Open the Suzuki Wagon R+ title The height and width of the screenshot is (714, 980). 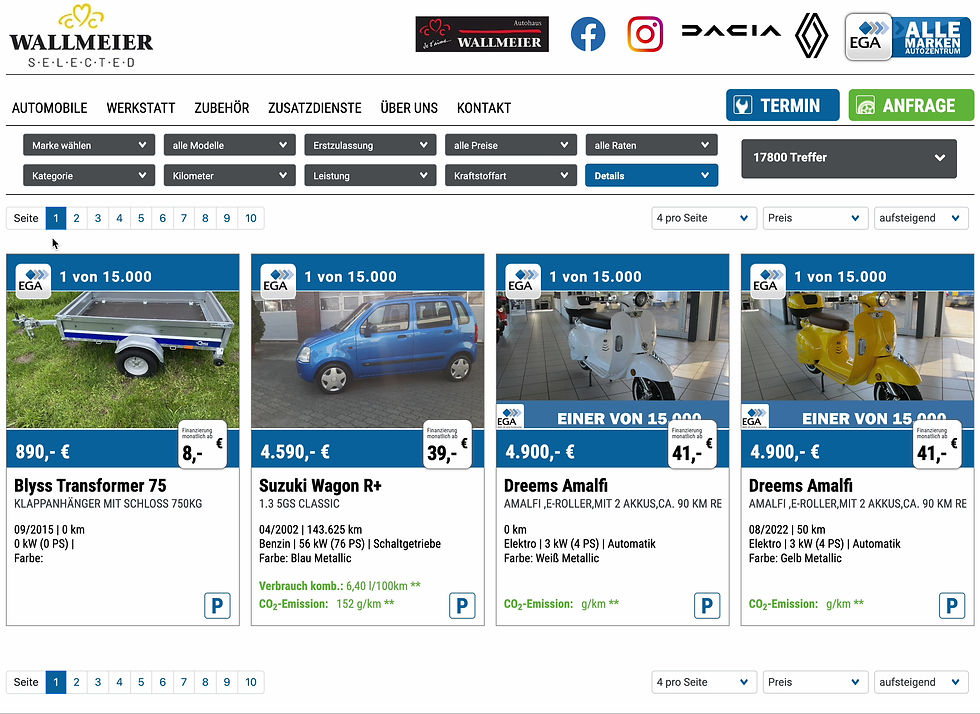coord(320,486)
